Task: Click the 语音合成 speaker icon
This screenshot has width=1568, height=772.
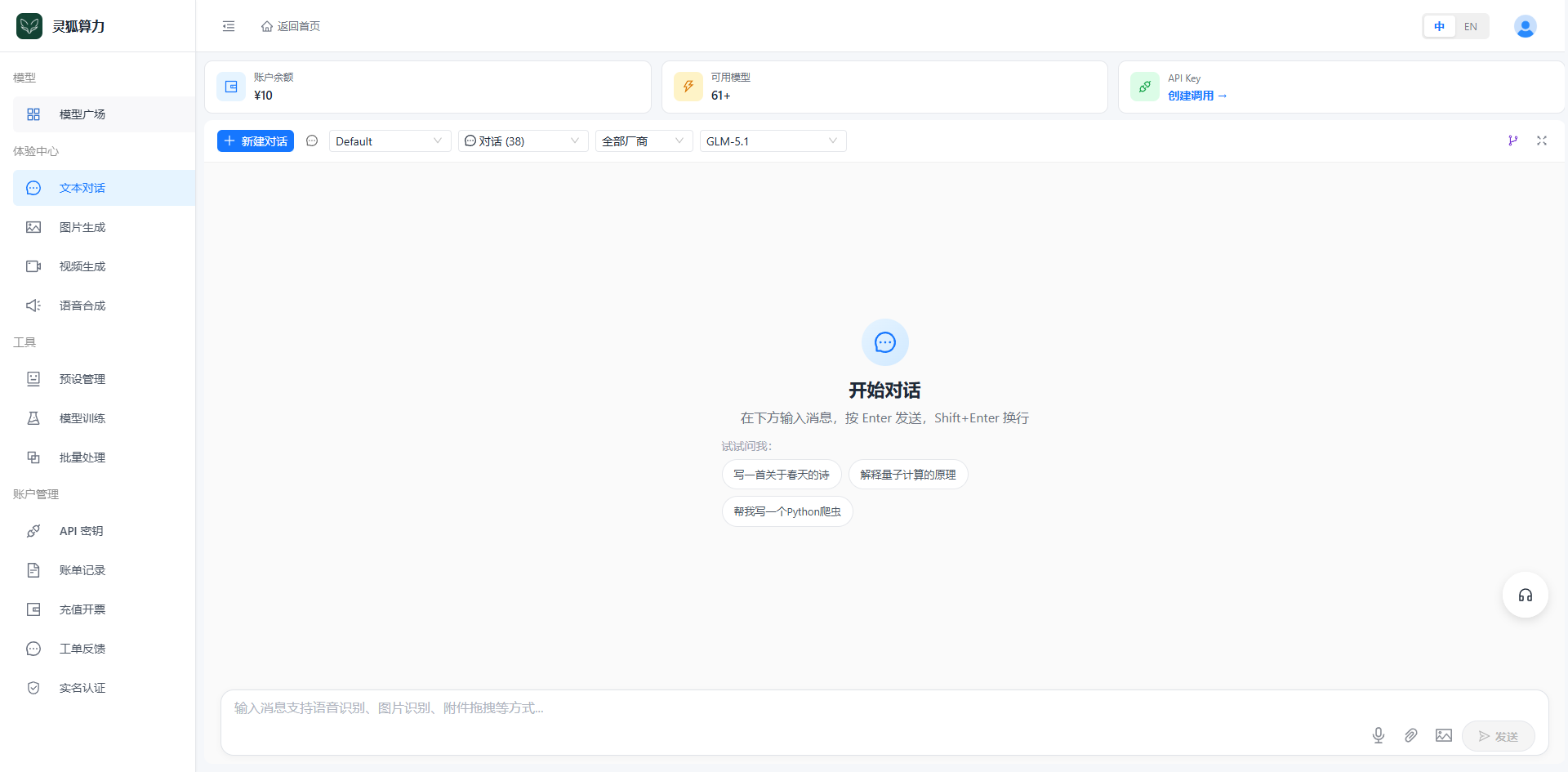Action: point(33,306)
